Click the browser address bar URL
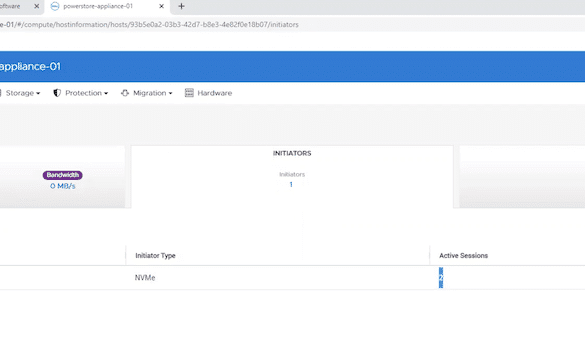This screenshot has width=585, height=361. [x=149, y=25]
